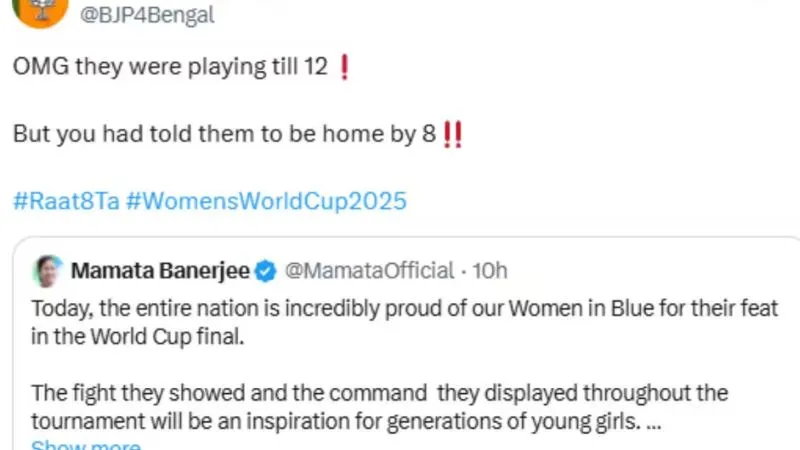
Task: Visit the @MamataOfficial handle
Action: tap(370, 270)
